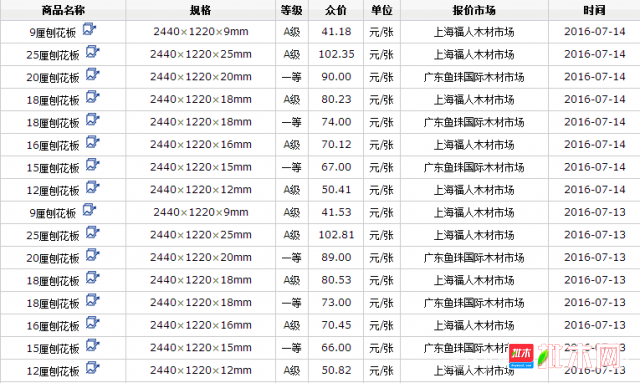Open chart icon for 25厘刨花板 priced 102.35

93,52
